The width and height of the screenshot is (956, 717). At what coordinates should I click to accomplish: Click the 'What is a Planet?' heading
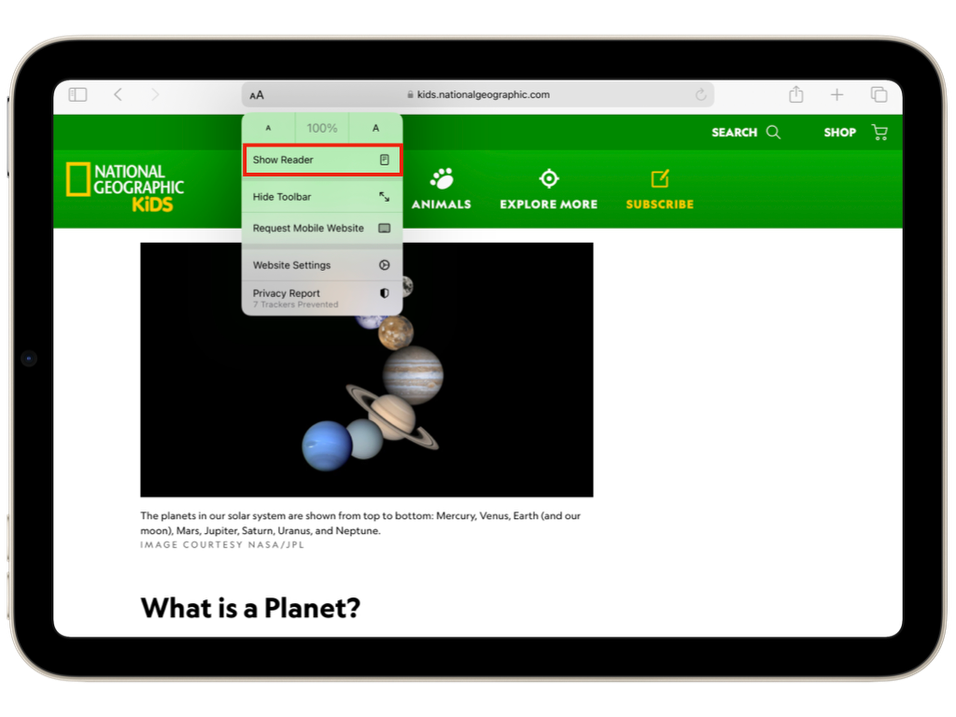(x=251, y=608)
